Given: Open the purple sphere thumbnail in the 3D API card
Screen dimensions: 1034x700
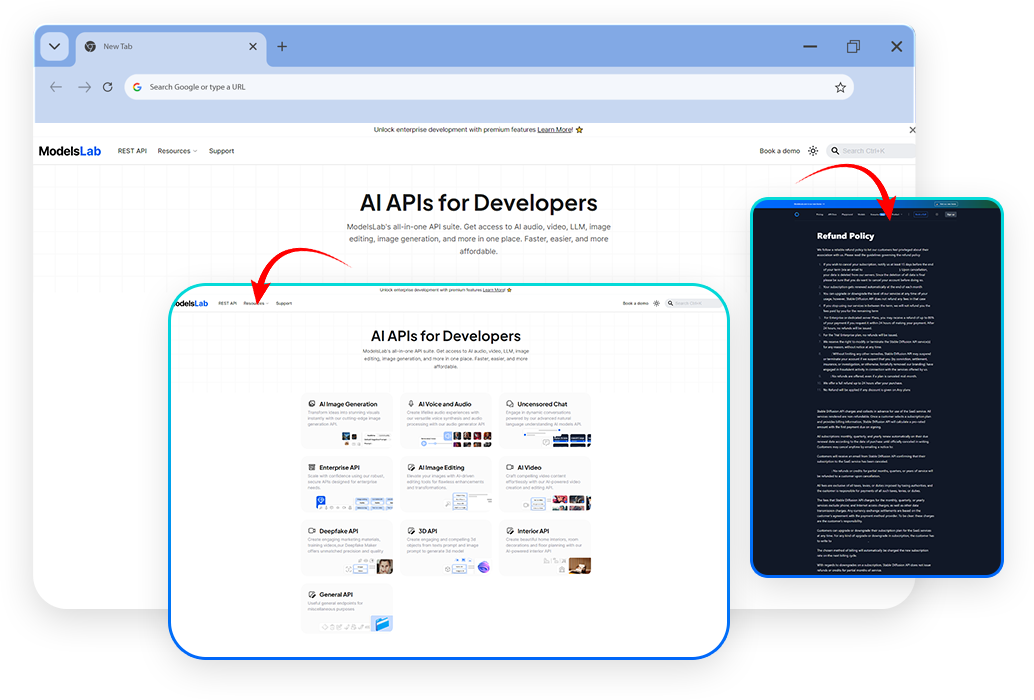Looking at the screenshot, I should point(484,567).
